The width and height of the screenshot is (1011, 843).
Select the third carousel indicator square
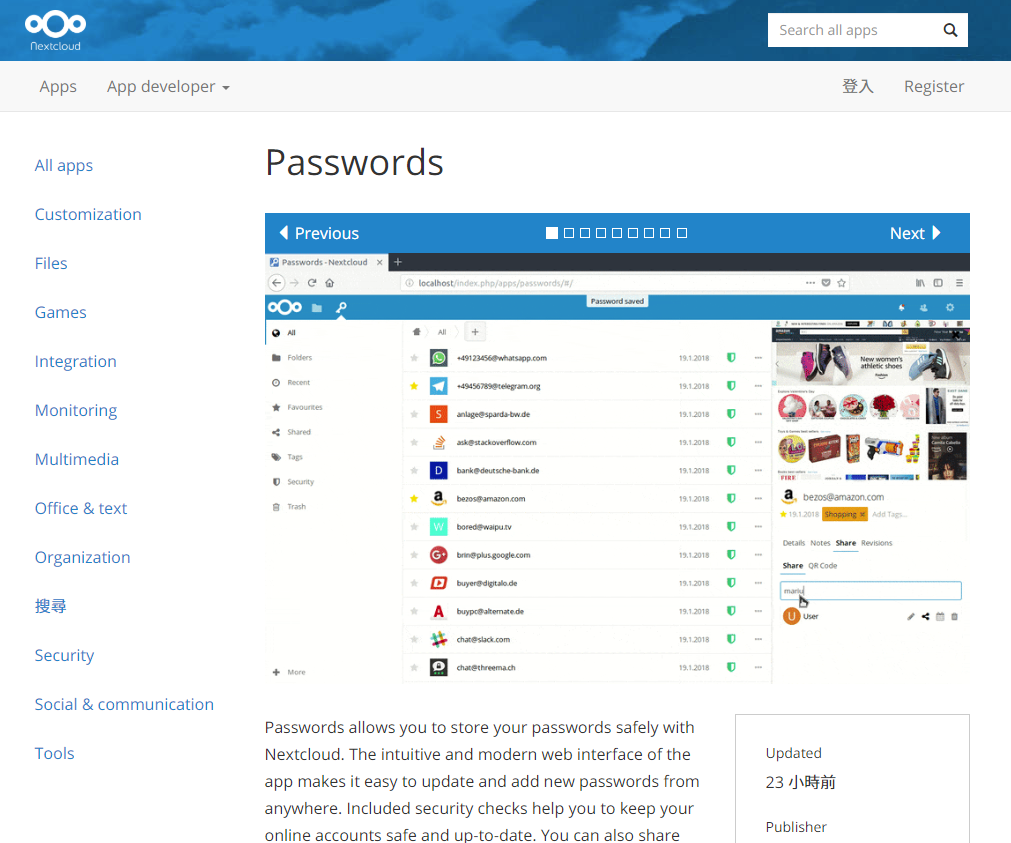pyautogui.click(x=585, y=233)
